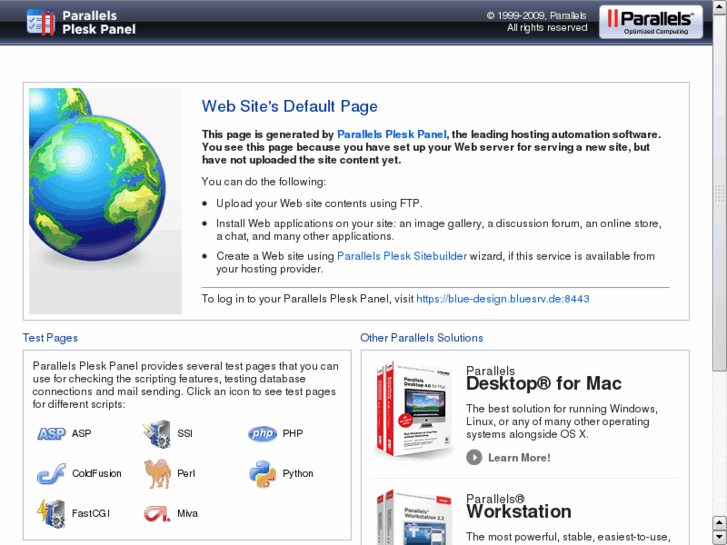Click the Other Parallels Solutions heading

click(421, 338)
